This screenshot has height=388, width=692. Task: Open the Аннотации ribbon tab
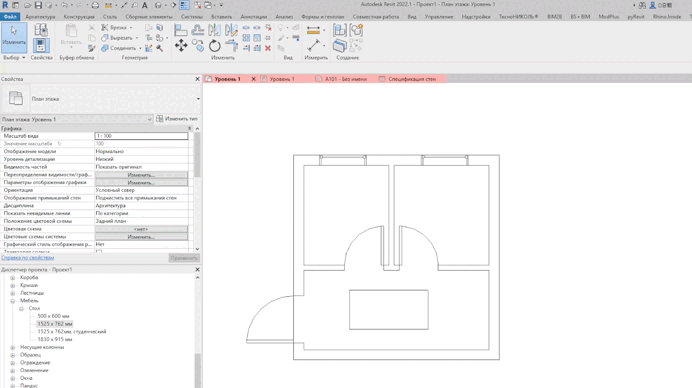(253, 17)
